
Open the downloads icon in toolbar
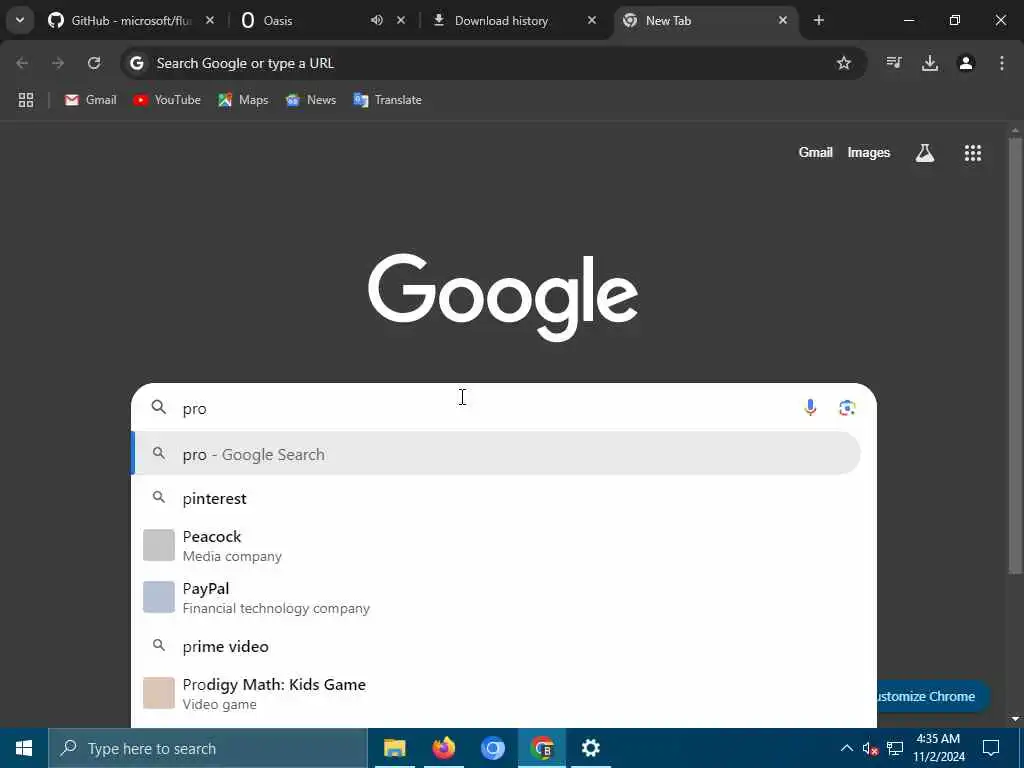[x=930, y=63]
